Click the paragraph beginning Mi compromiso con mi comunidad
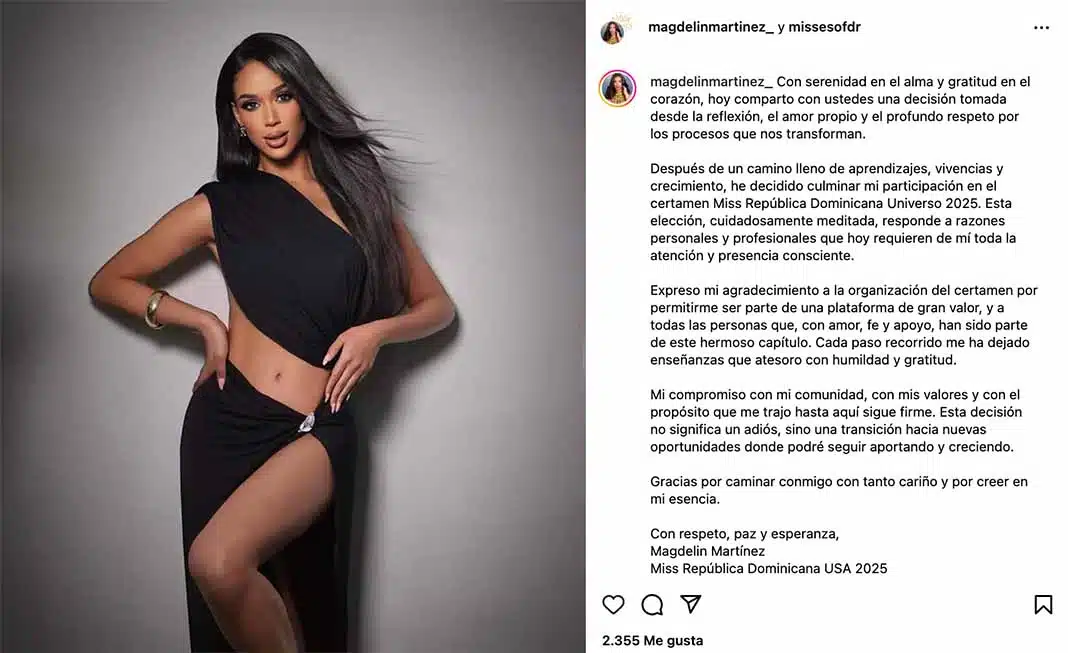 836,421
